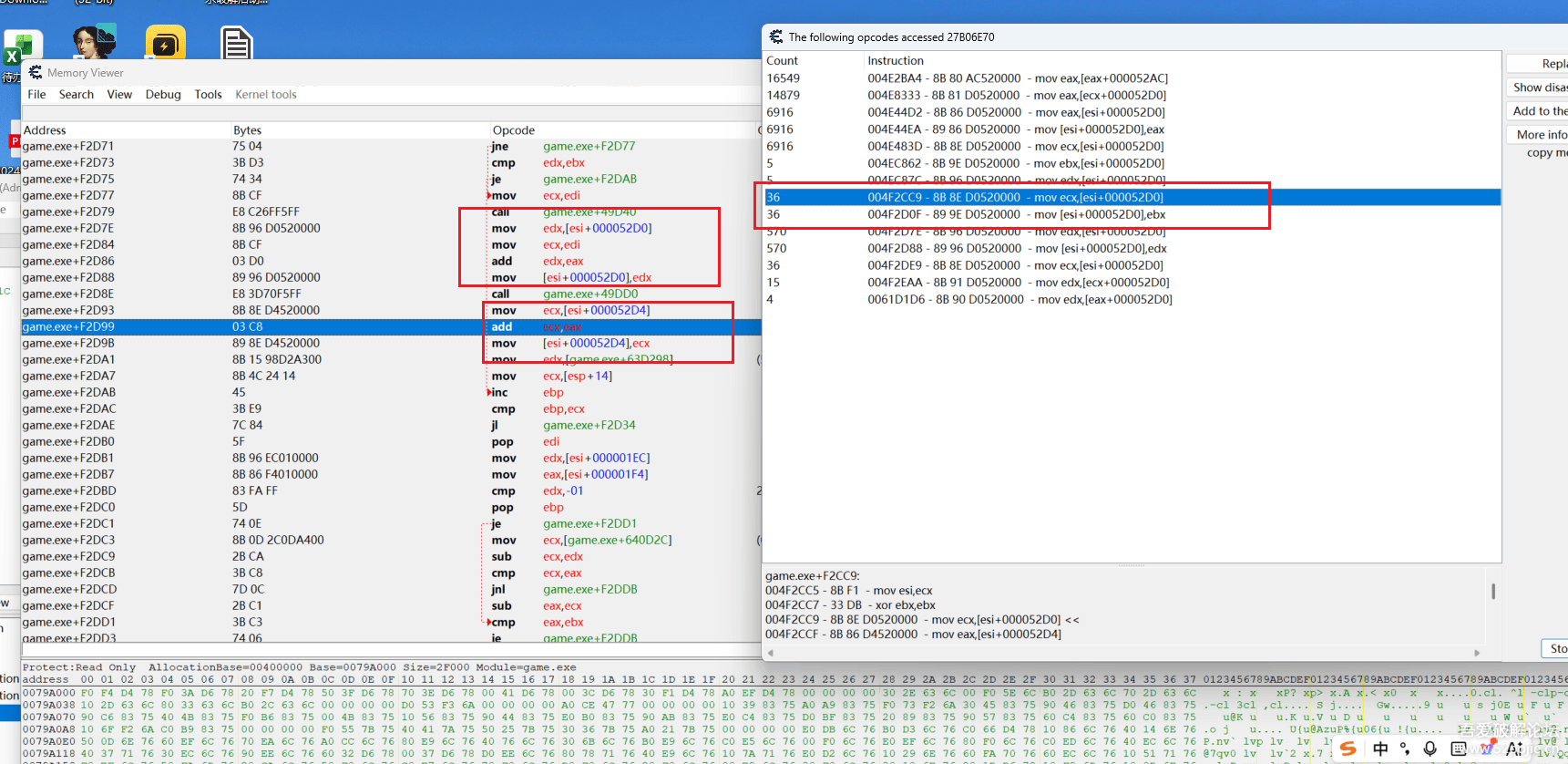Select disassembler row game.exe+F2D93
Viewport: 1568px width, 764px height.
pos(392,310)
